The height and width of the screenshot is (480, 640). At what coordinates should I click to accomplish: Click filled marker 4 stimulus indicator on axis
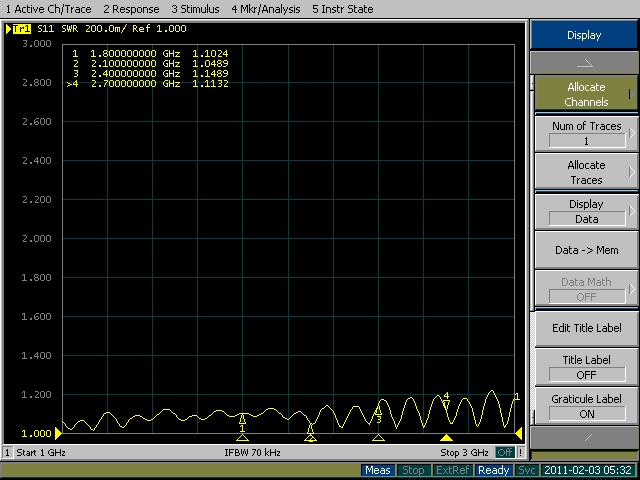(447, 438)
